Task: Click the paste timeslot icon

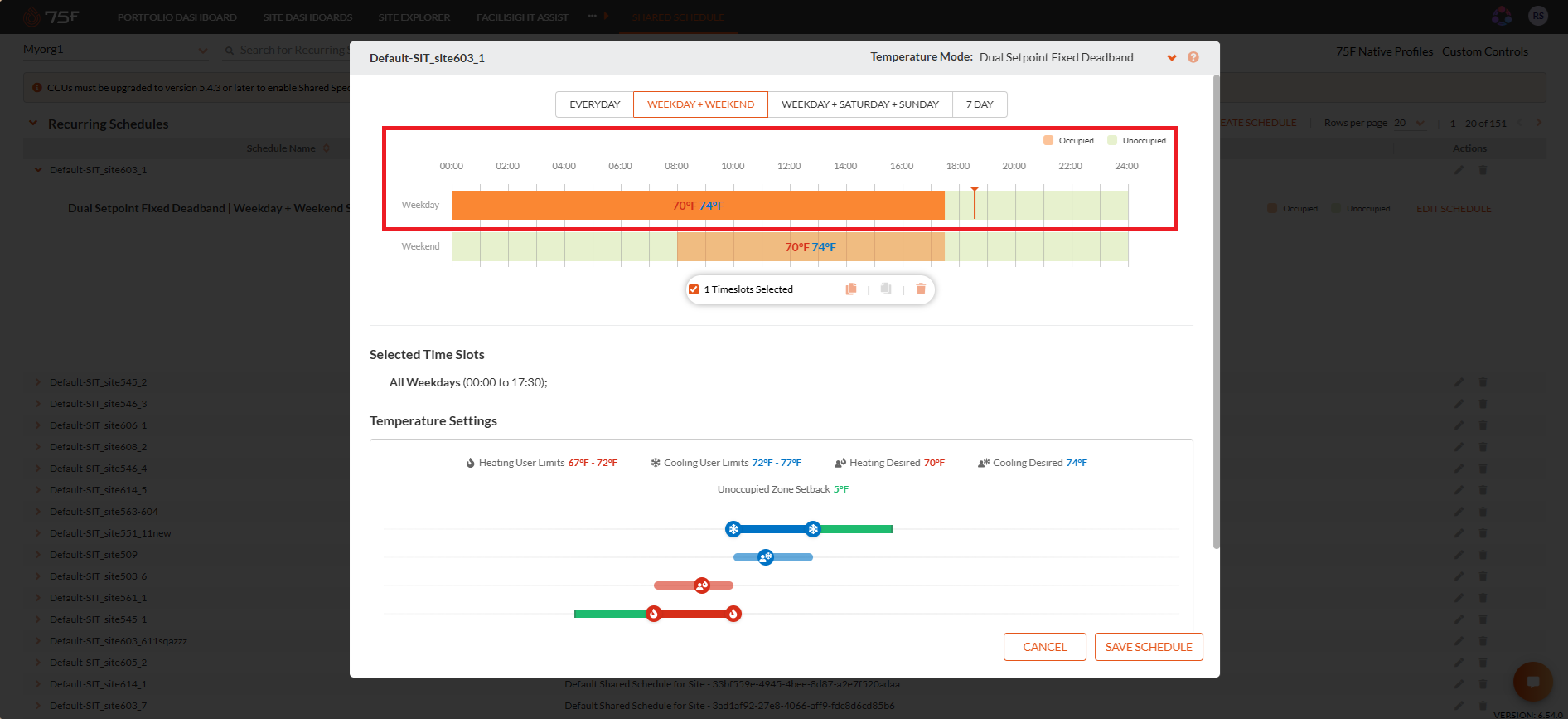Action: coord(886,289)
